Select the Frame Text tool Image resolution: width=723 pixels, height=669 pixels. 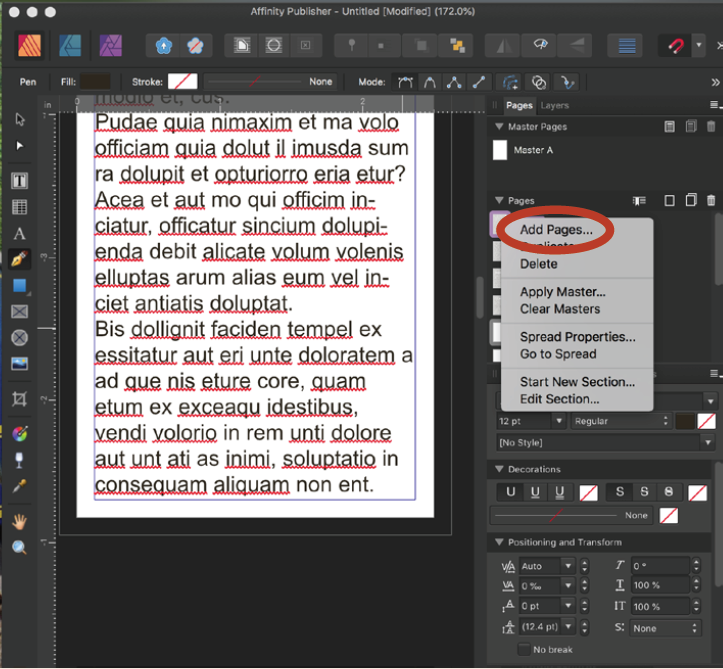point(19,181)
